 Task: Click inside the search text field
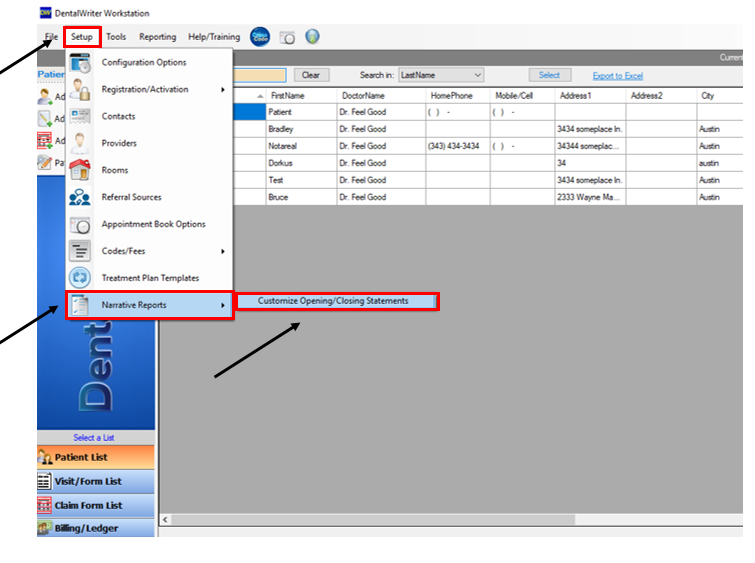pos(260,75)
